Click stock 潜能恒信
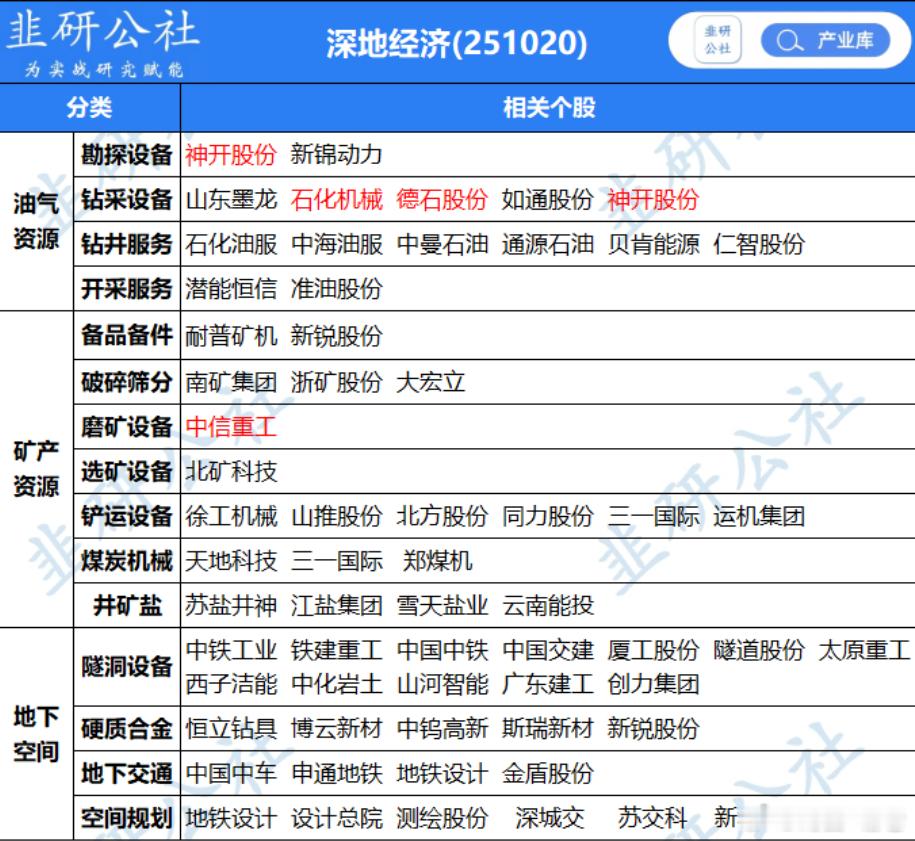Viewport: 915px width, 841px height. [231, 289]
